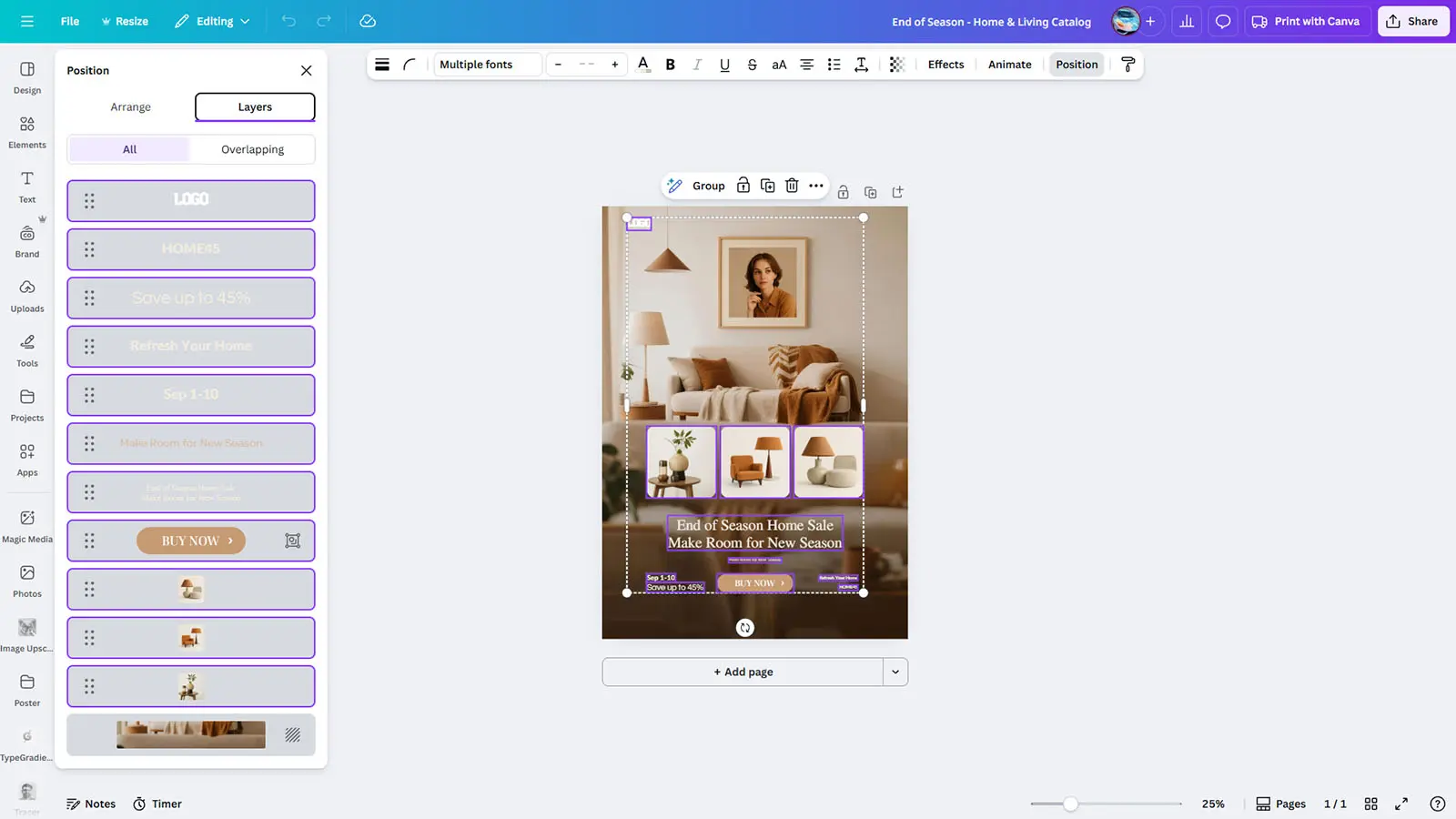Switch to the Arrange tab
Viewport: 1456px width, 819px height.
130,107
